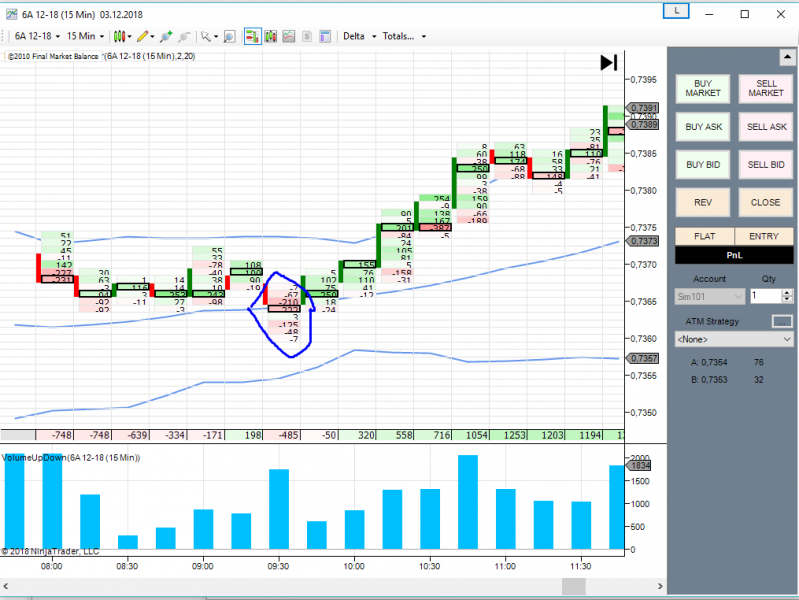Click the skip-to-latest bar arrow on chart
Image resolution: width=799 pixels, height=600 pixels.
[609, 63]
